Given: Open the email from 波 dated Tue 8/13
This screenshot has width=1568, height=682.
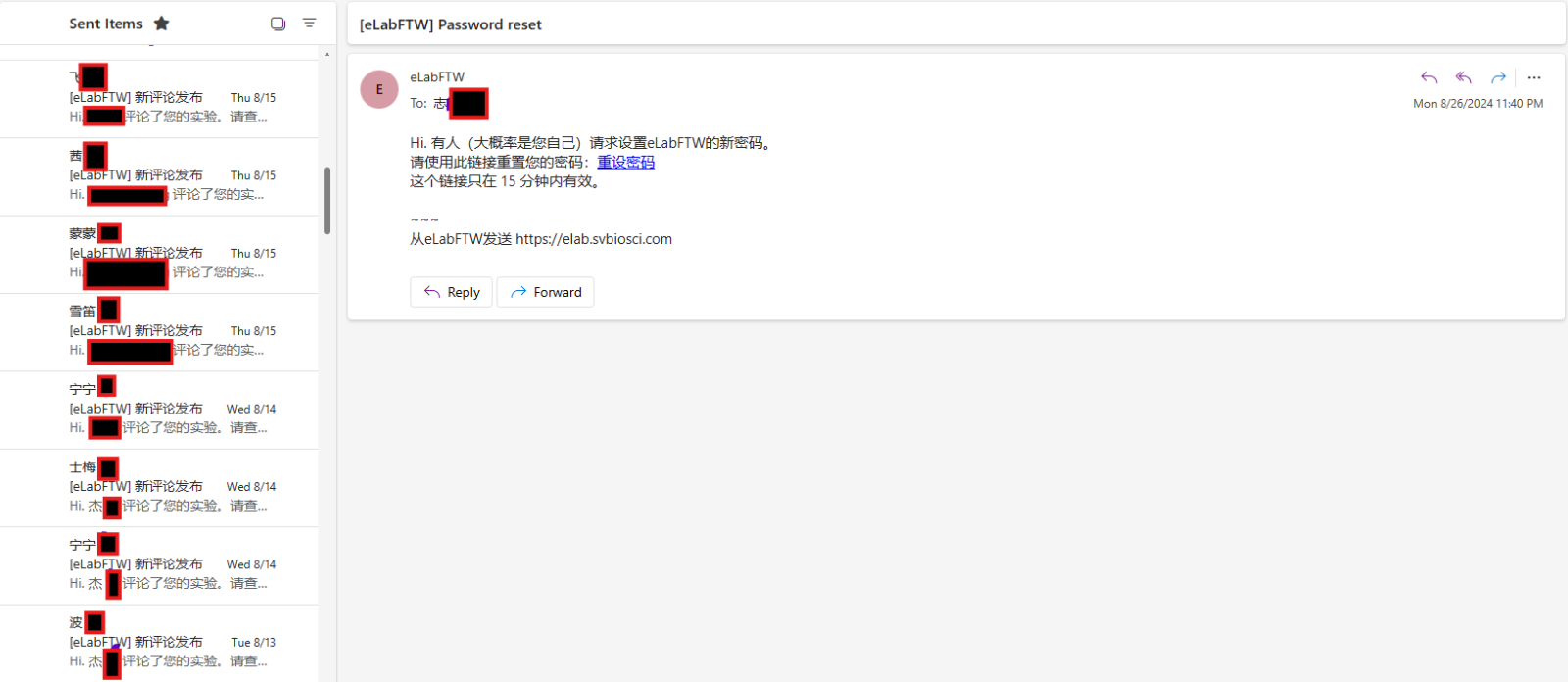Looking at the screenshot, I should 160,644.
